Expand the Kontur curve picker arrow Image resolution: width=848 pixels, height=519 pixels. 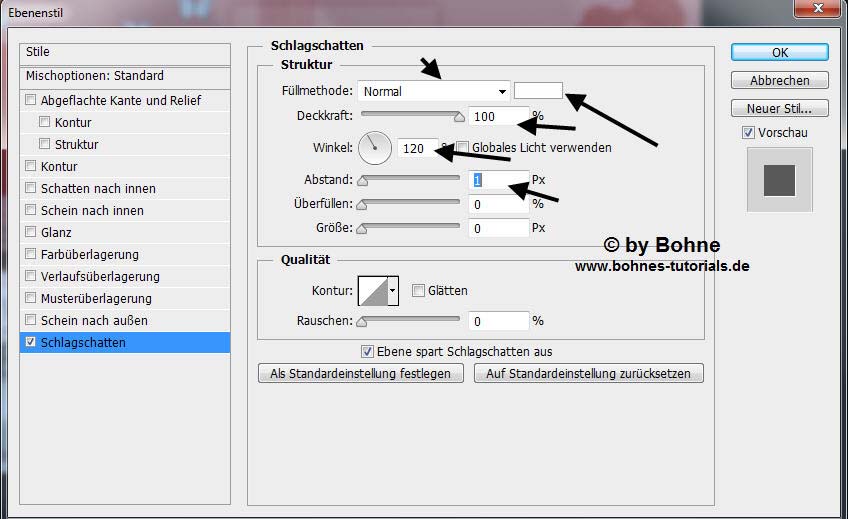pyautogui.click(x=393, y=291)
